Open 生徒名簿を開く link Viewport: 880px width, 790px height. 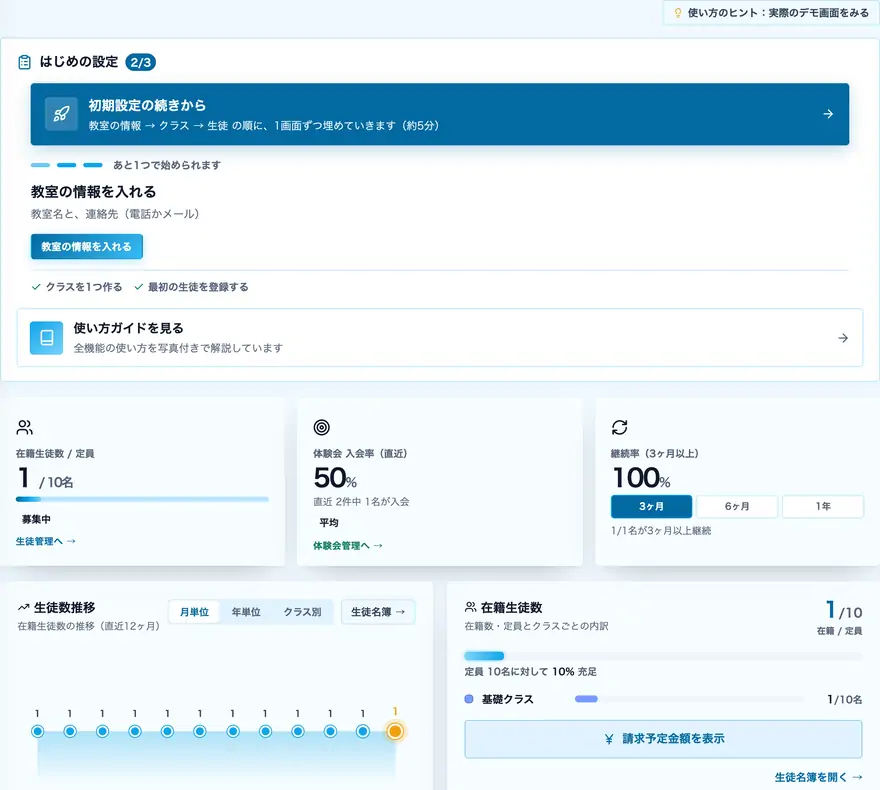pyautogui.click(x=818, y=777)
